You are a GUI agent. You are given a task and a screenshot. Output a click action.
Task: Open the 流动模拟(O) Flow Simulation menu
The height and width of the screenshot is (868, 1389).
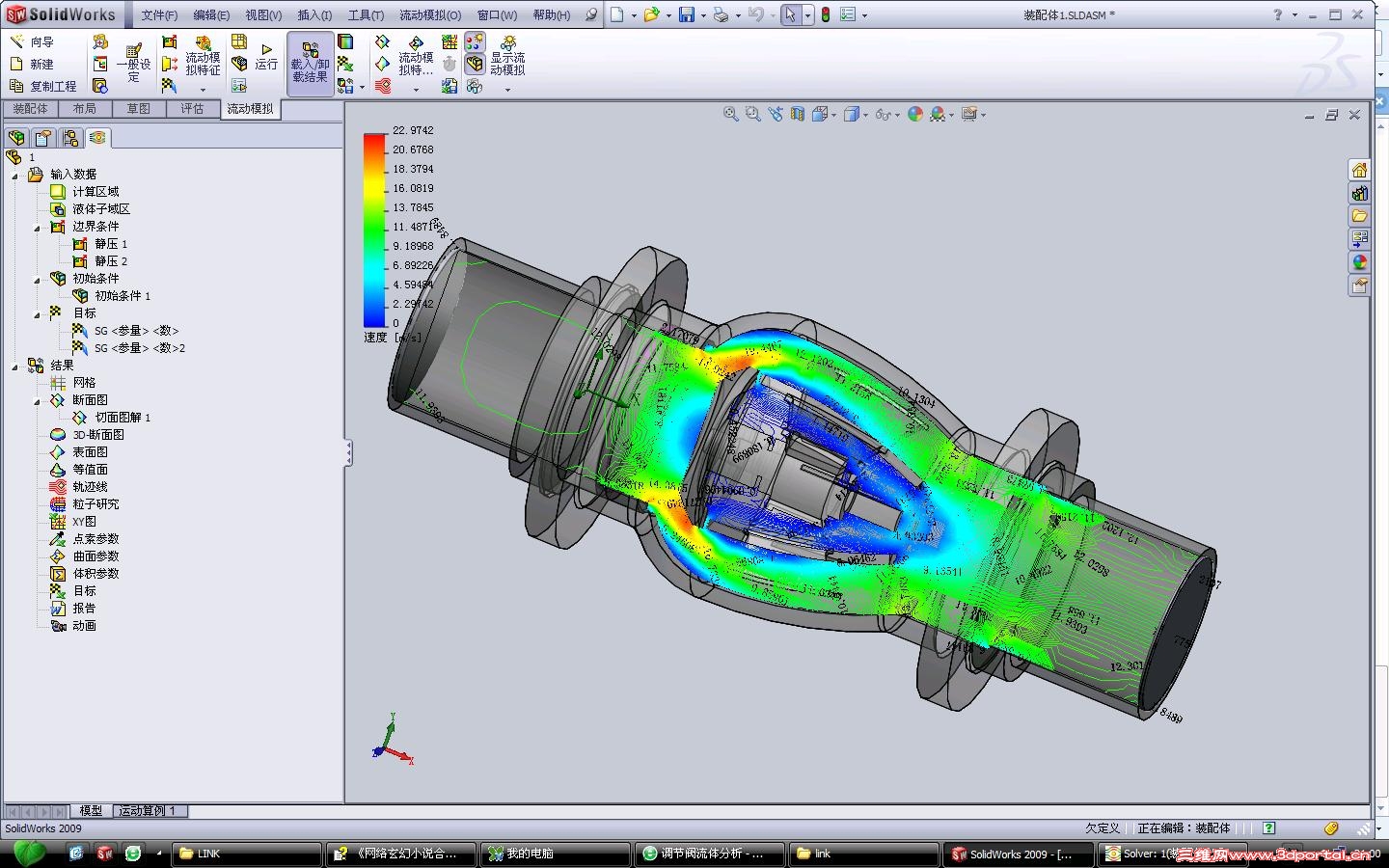coord(430,15)
